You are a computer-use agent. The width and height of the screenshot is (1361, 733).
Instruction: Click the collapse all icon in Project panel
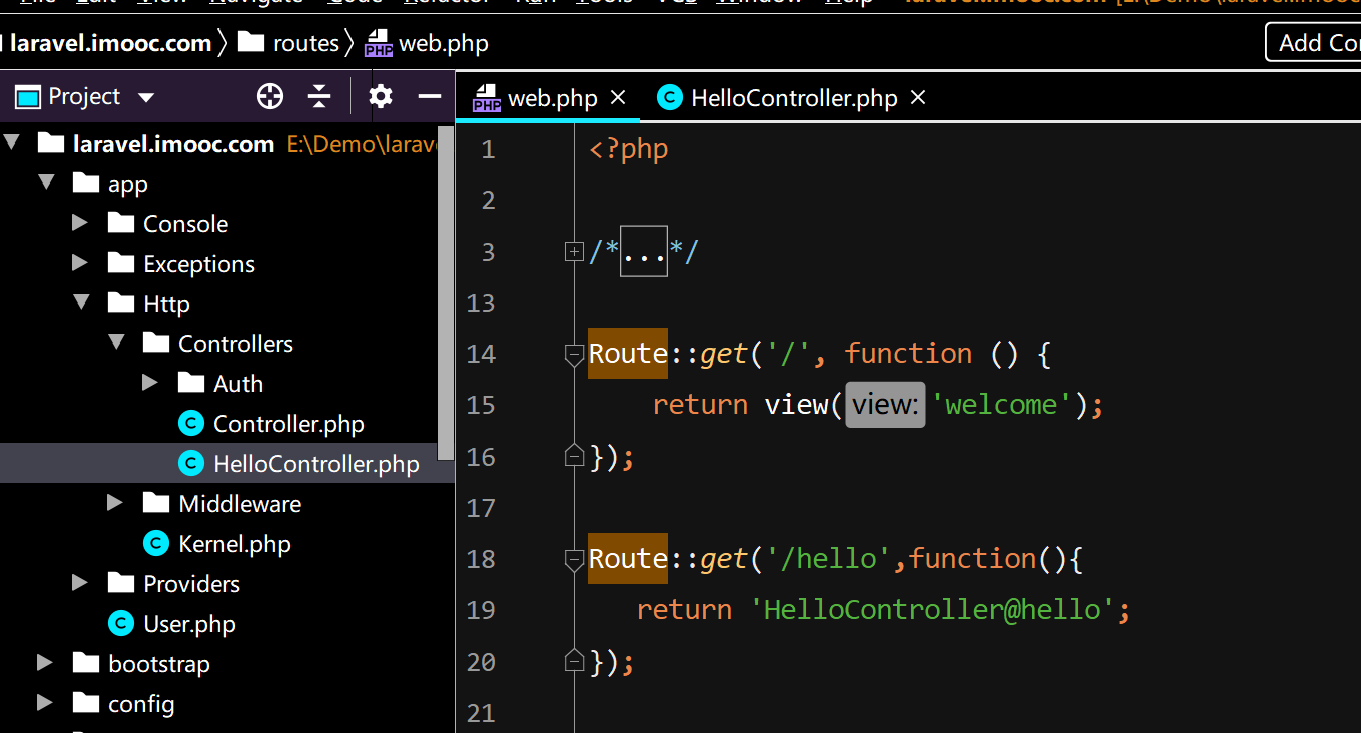pyautogui.click(x=319, y=96)
